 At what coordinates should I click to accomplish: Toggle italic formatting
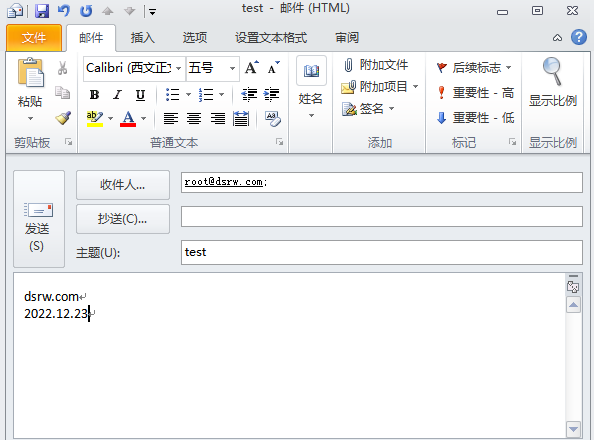(x=117, y=94)
